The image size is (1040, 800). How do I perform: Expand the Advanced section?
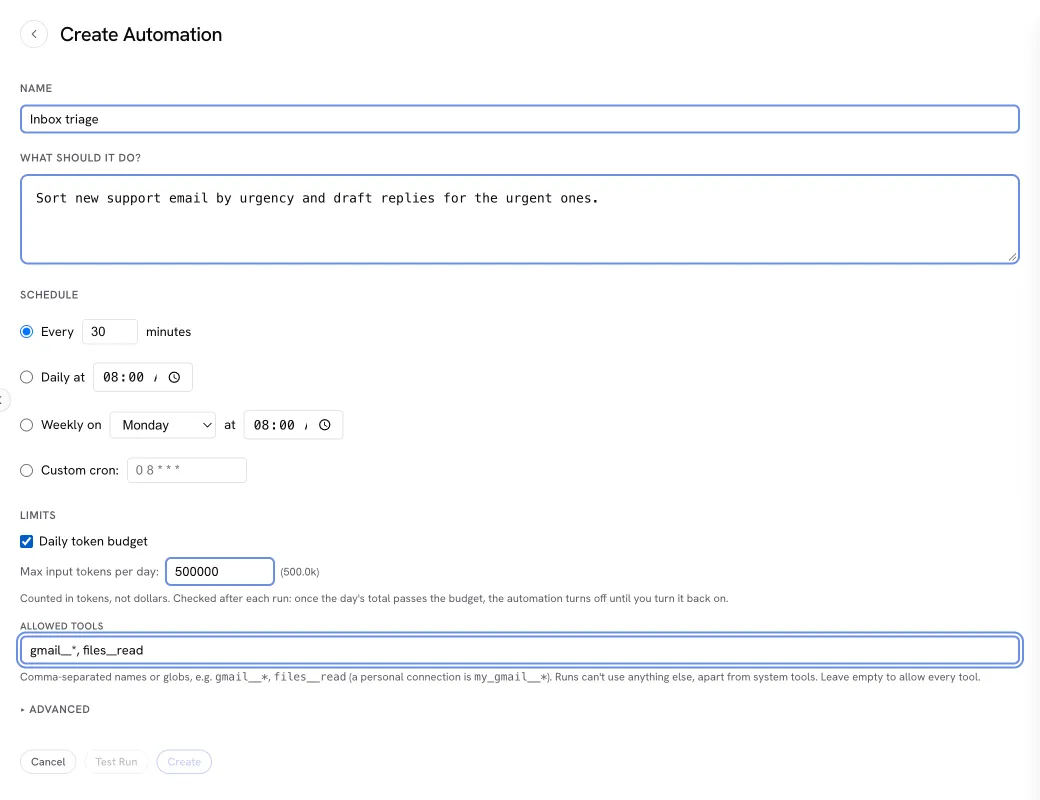pyautogui.click(x=55, y=709)
